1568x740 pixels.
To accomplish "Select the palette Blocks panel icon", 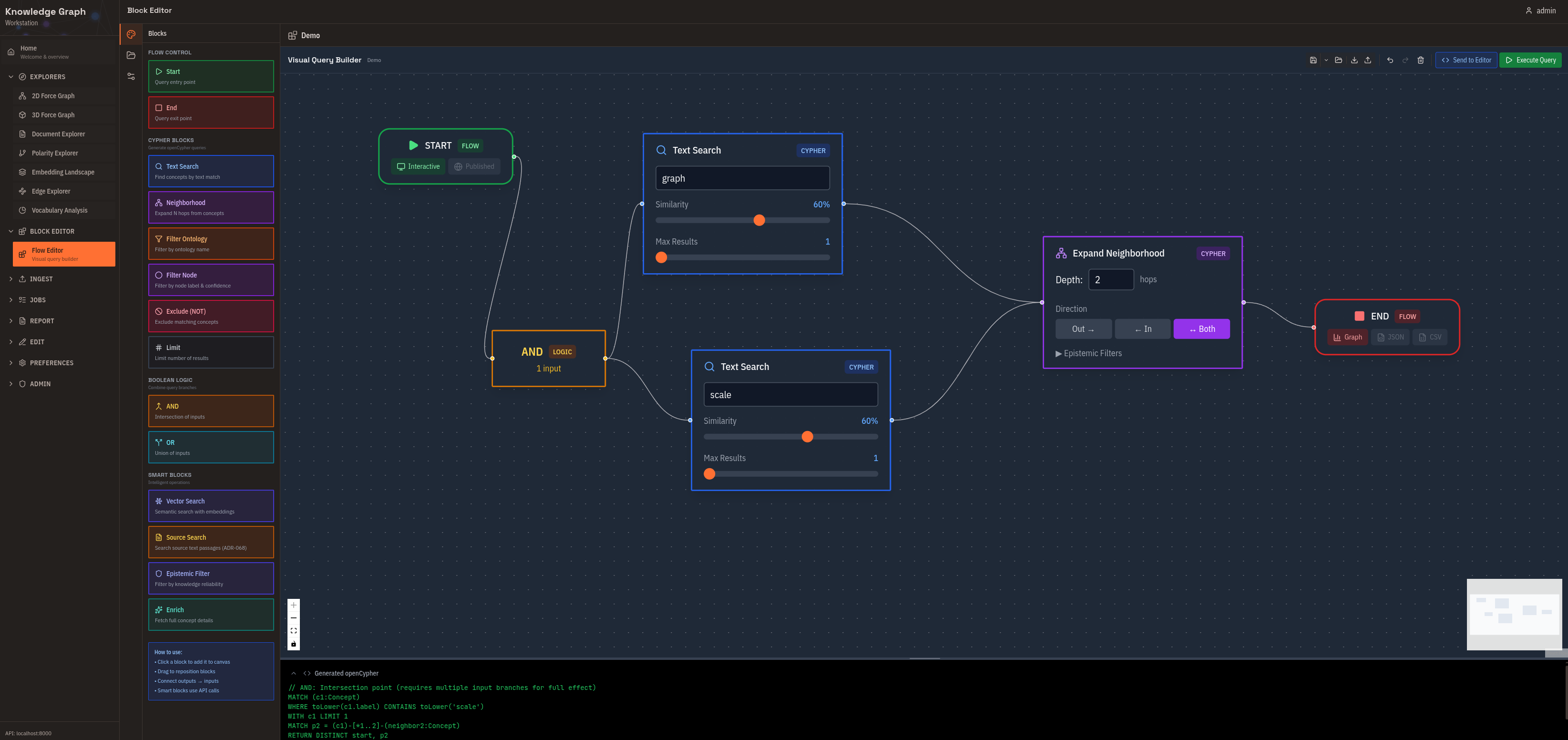I will (x=131, y=34).
